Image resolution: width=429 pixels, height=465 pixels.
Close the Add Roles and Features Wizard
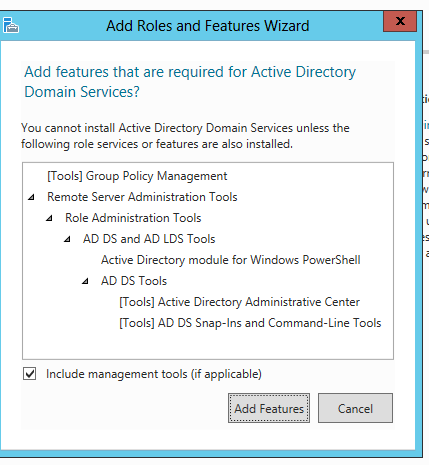(x=400, y=21)
